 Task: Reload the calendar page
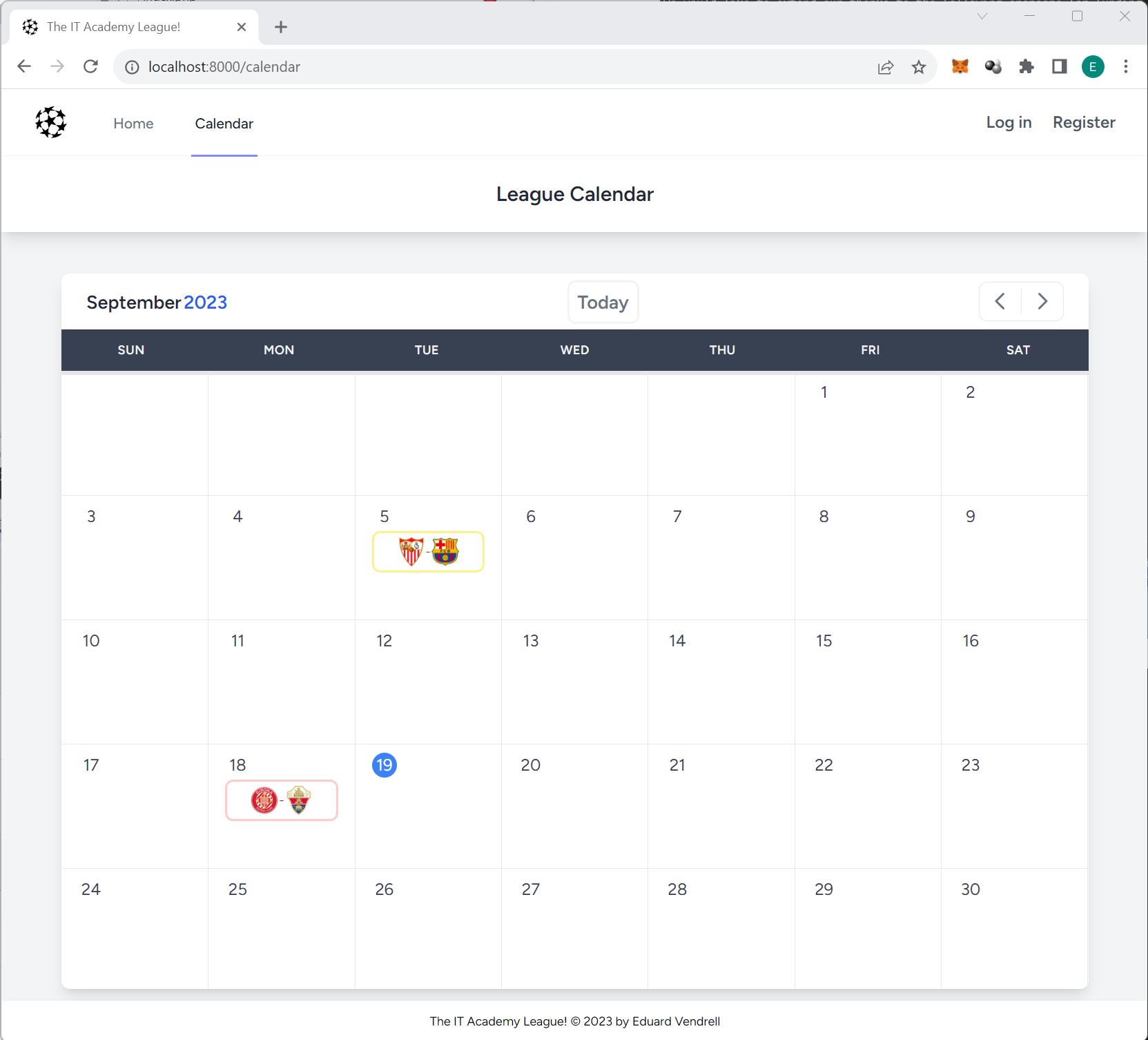(x=90, y=66)
